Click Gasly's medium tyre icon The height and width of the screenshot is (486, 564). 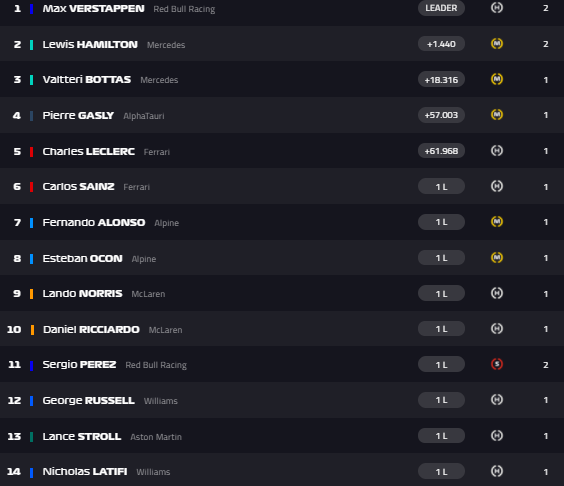(x=497, y=115)
